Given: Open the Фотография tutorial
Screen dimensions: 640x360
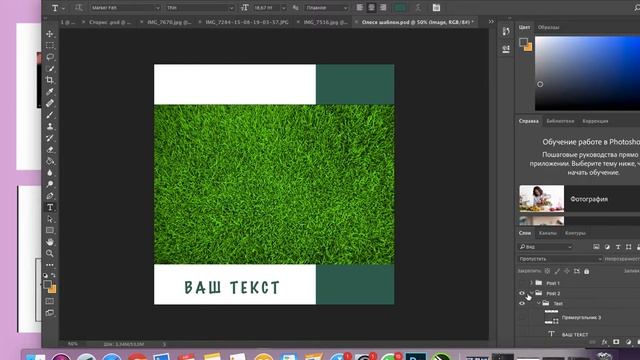Looking at the screenshot, I should point(580,199).
